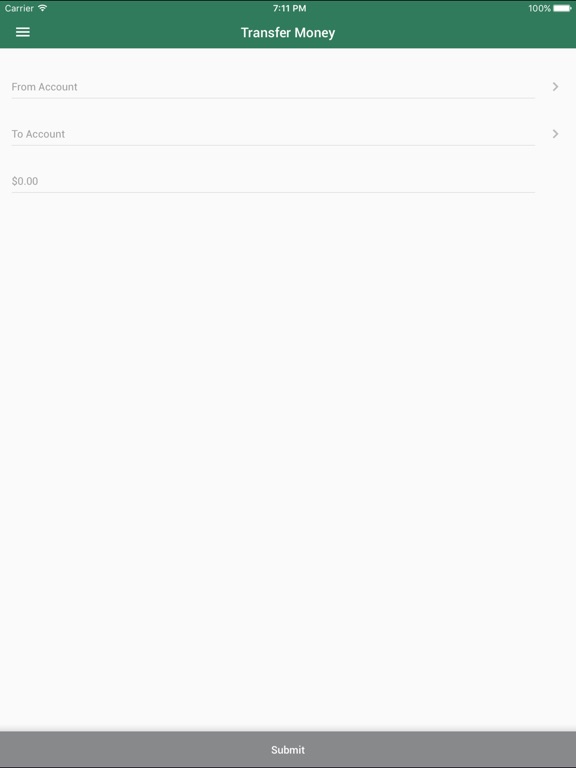Click the blank area below amount field

(288, 460)
